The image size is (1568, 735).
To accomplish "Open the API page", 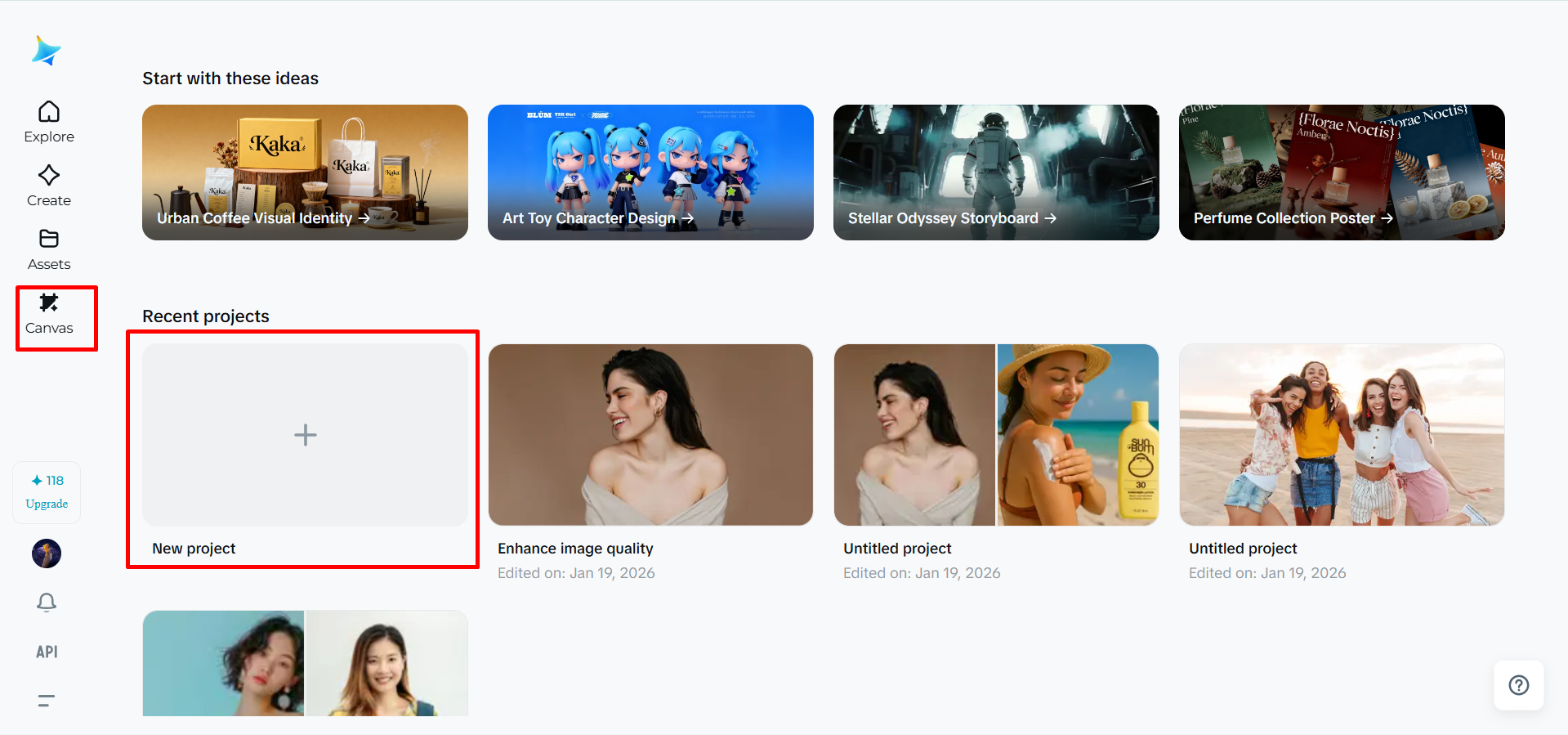I will click(x=47, y=652).
